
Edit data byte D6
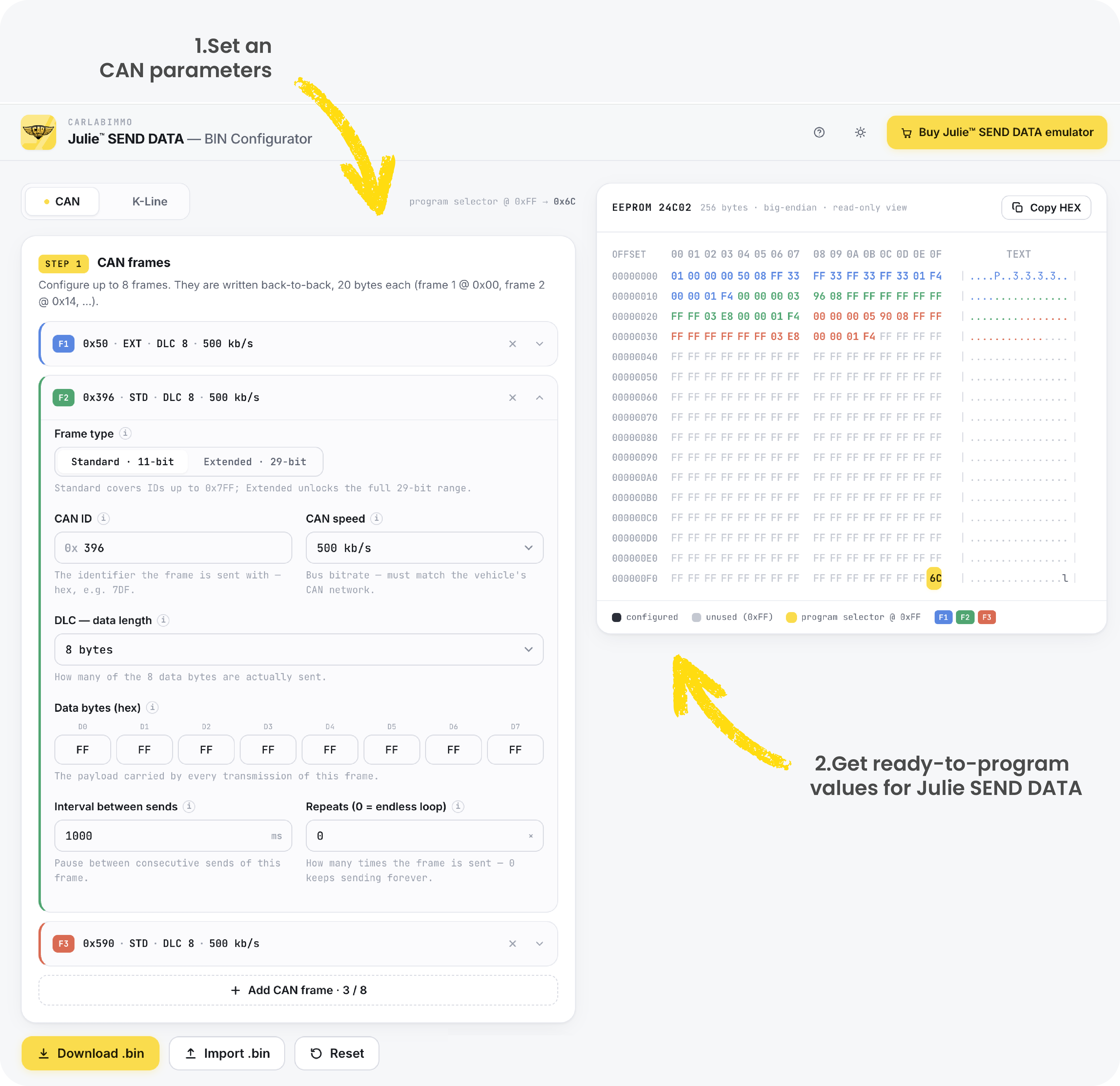453,750
